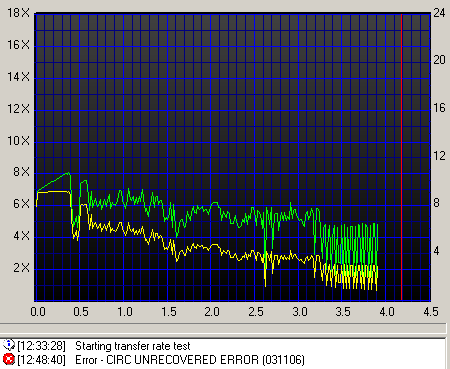Click the 4 label on right axis
This screenshot has height=369, width=450.
(436, 251)
